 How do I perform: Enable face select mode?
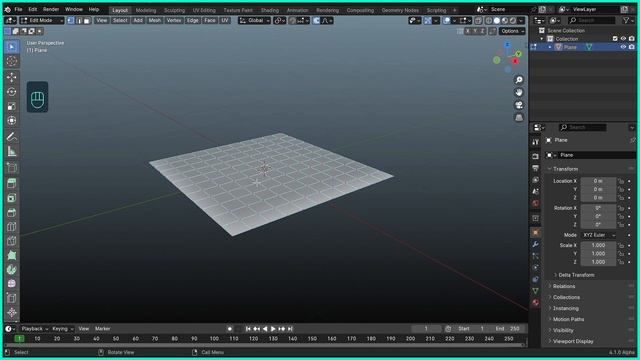[x=87, y=20]
